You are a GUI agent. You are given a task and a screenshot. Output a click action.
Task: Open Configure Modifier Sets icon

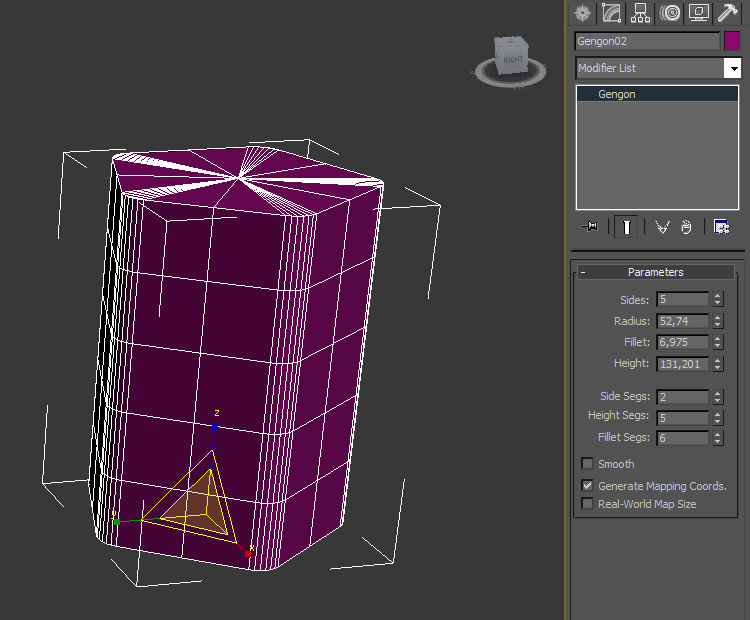point(721,227)
